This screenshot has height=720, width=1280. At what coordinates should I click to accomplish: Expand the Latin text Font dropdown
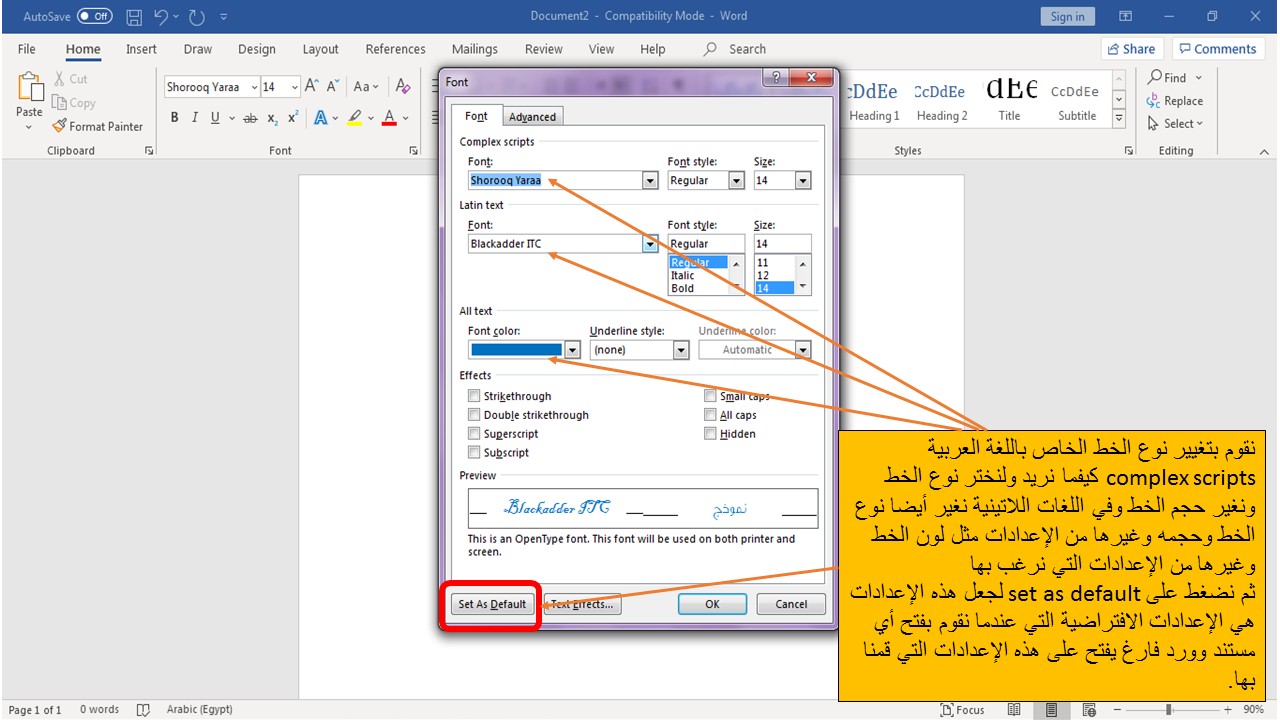point(650,244)
